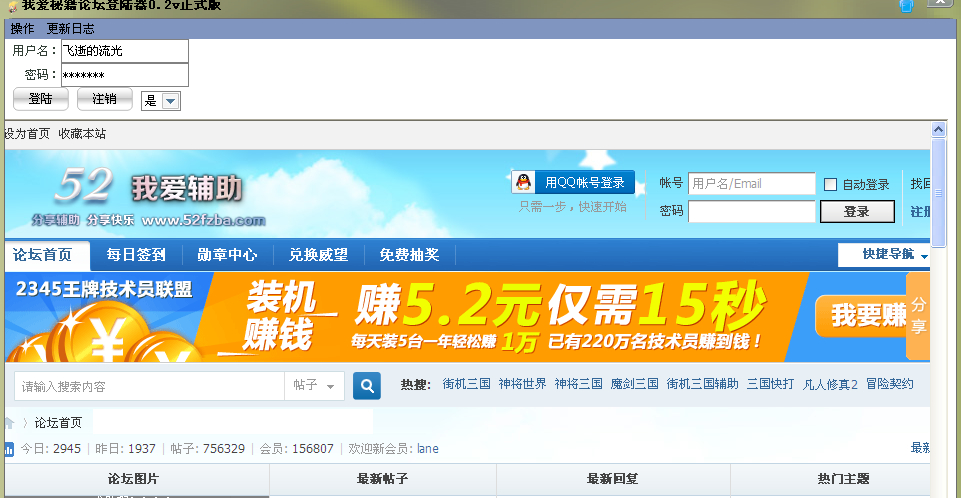This screenshot has width=961, height=498.
Task: Click the 用QQ帐号登录 button
Action: tap(573, 182)
